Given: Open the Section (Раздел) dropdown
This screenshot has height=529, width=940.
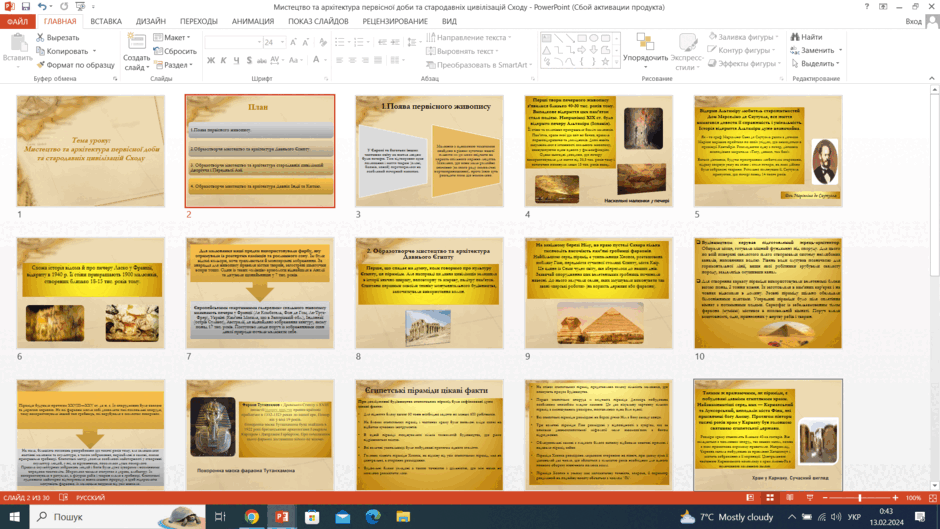Looking at the screenshot, I should [x=173, y=65].
